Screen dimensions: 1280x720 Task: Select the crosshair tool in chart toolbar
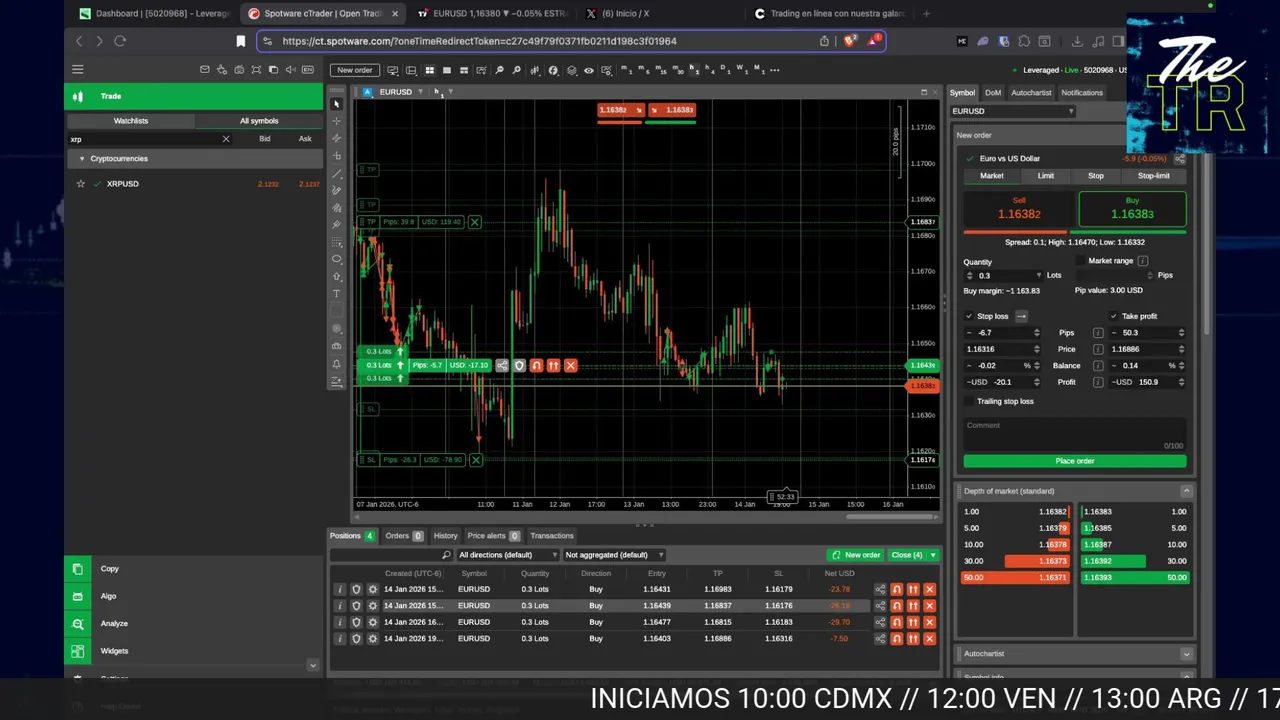[337, 121]
